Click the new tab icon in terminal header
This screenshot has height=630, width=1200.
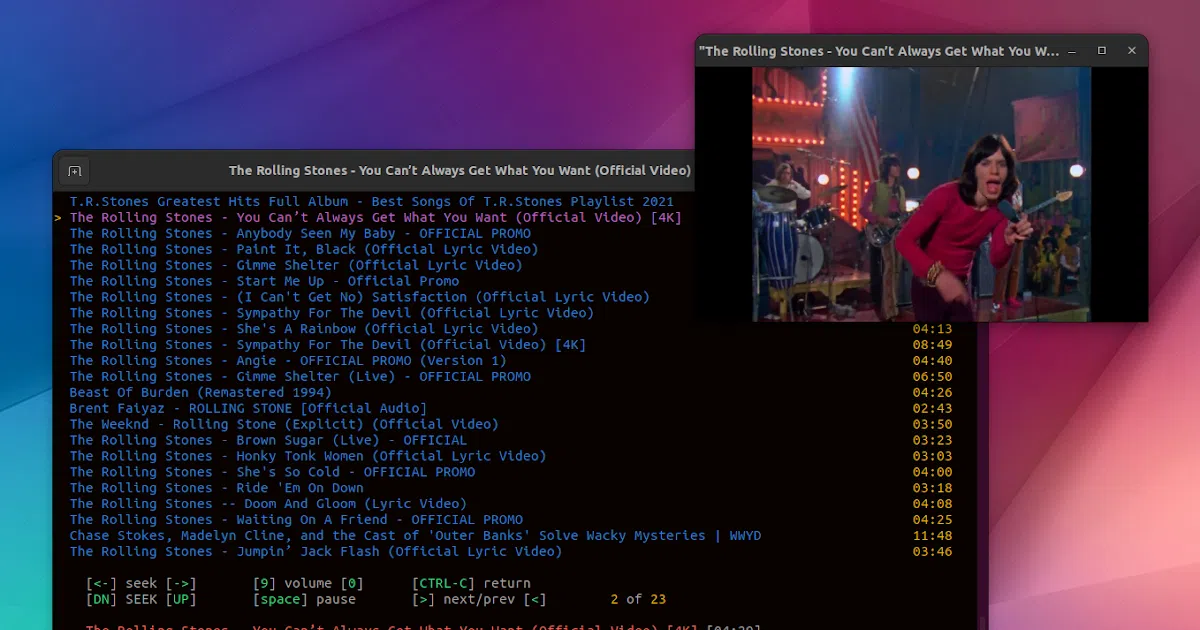pos(74,171)
